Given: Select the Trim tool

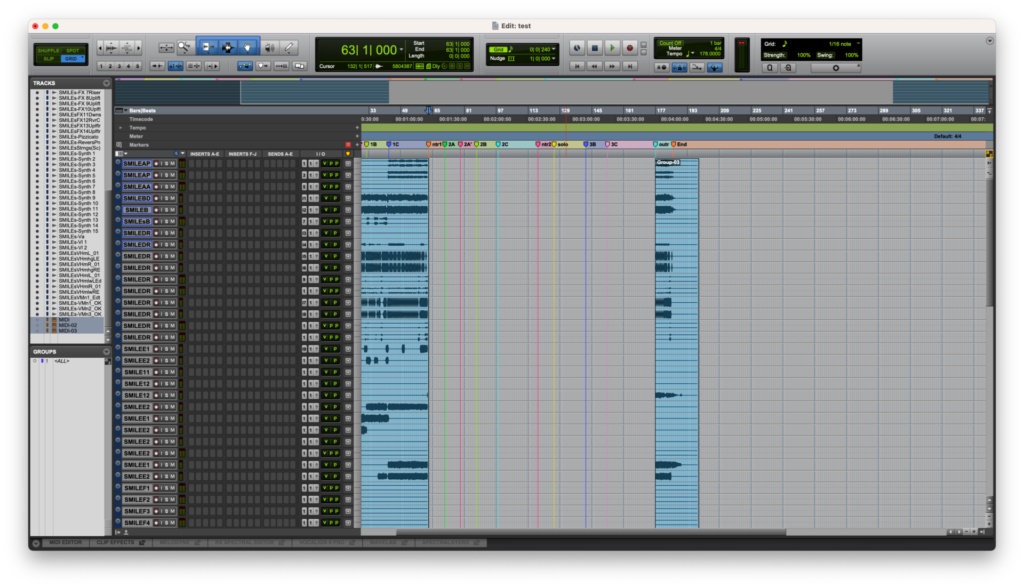Looking at the screenshot, I should click(x=207, y=47).
